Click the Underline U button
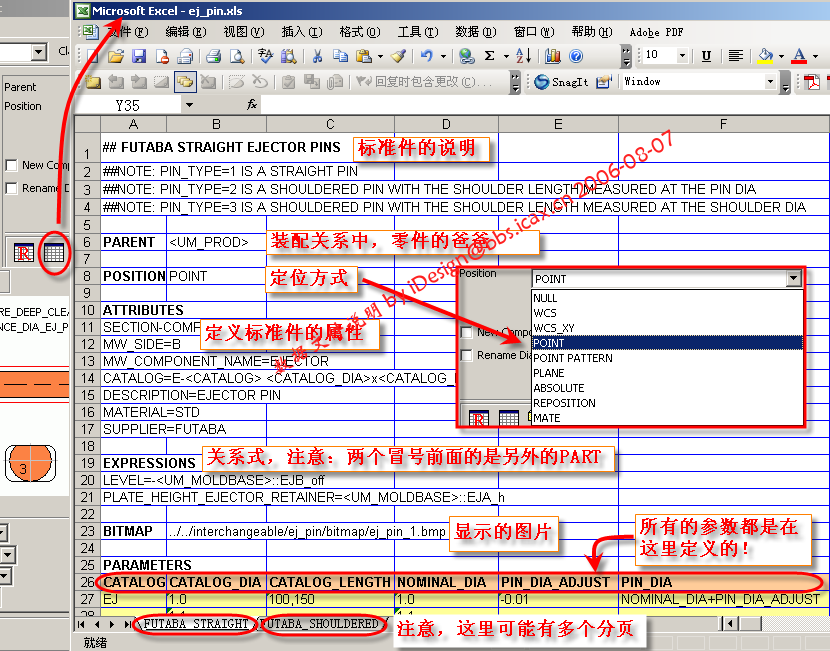The width and height of the screenshot is (830, 651). pyautogui.click(x=706, y=56)
